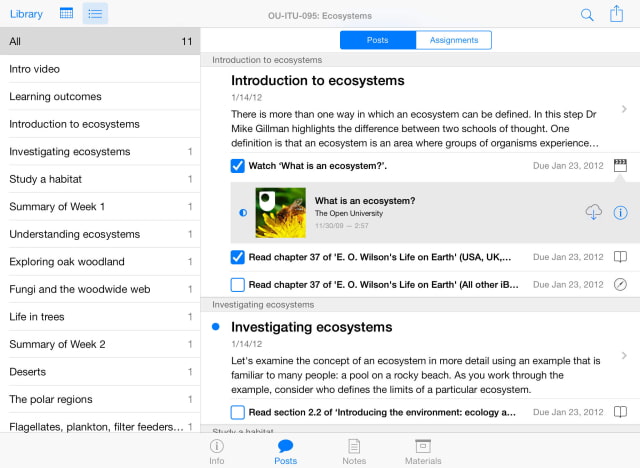Open the bee video thumbnail
Viewport: 640px width, 468px height.
coord(281,212)
